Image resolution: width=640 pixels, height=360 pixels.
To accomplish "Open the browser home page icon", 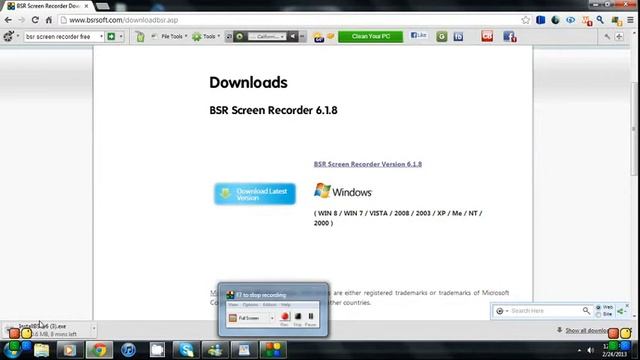I will pyautogui.click(x=49, y=20).
